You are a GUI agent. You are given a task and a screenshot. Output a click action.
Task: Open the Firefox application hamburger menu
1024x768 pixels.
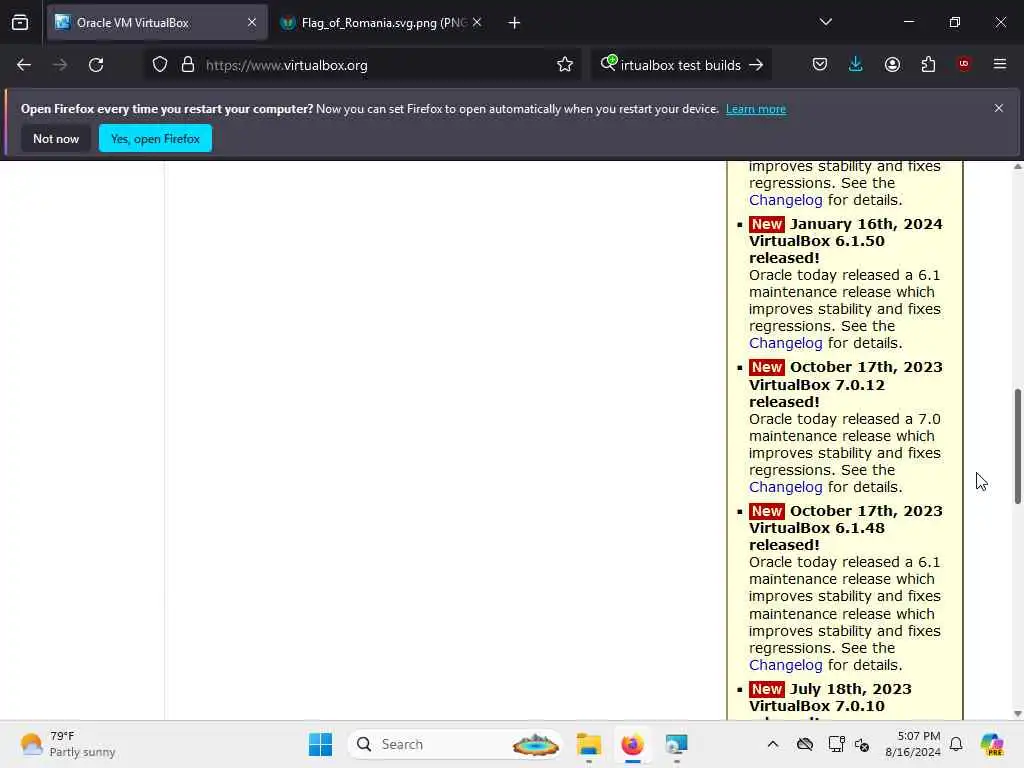1000,64
